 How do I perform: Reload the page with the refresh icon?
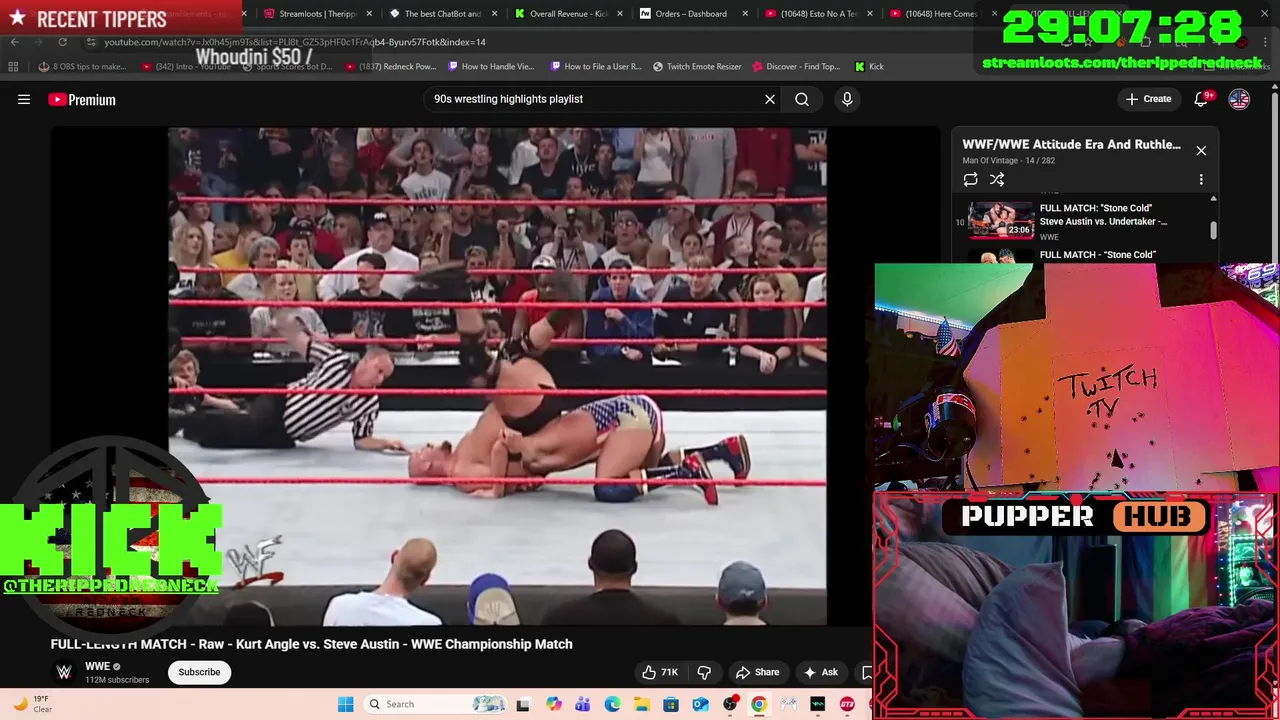[62, 42]
